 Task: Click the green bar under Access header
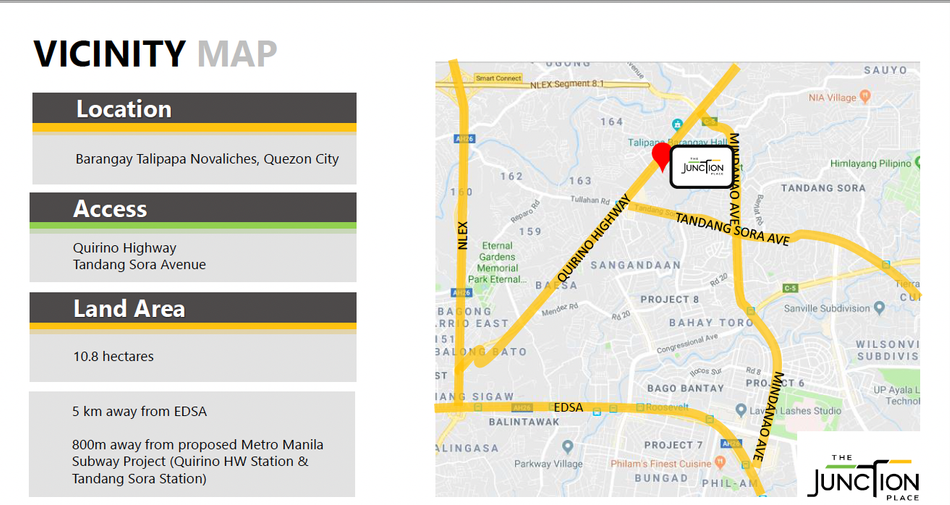(x=193, y=226)
